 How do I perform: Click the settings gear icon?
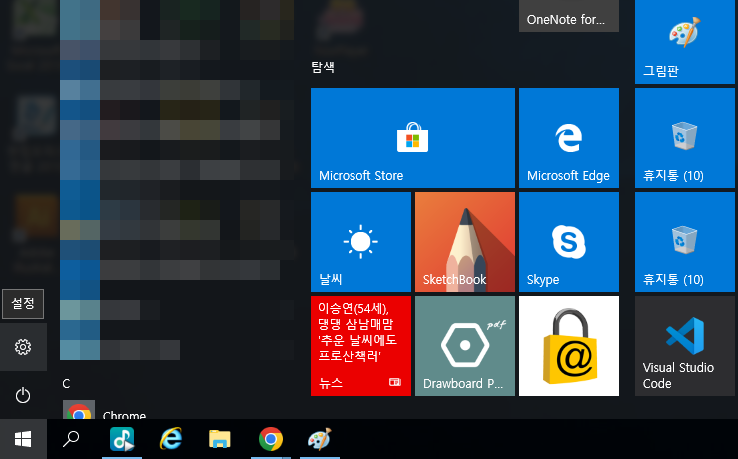(23, 347)
